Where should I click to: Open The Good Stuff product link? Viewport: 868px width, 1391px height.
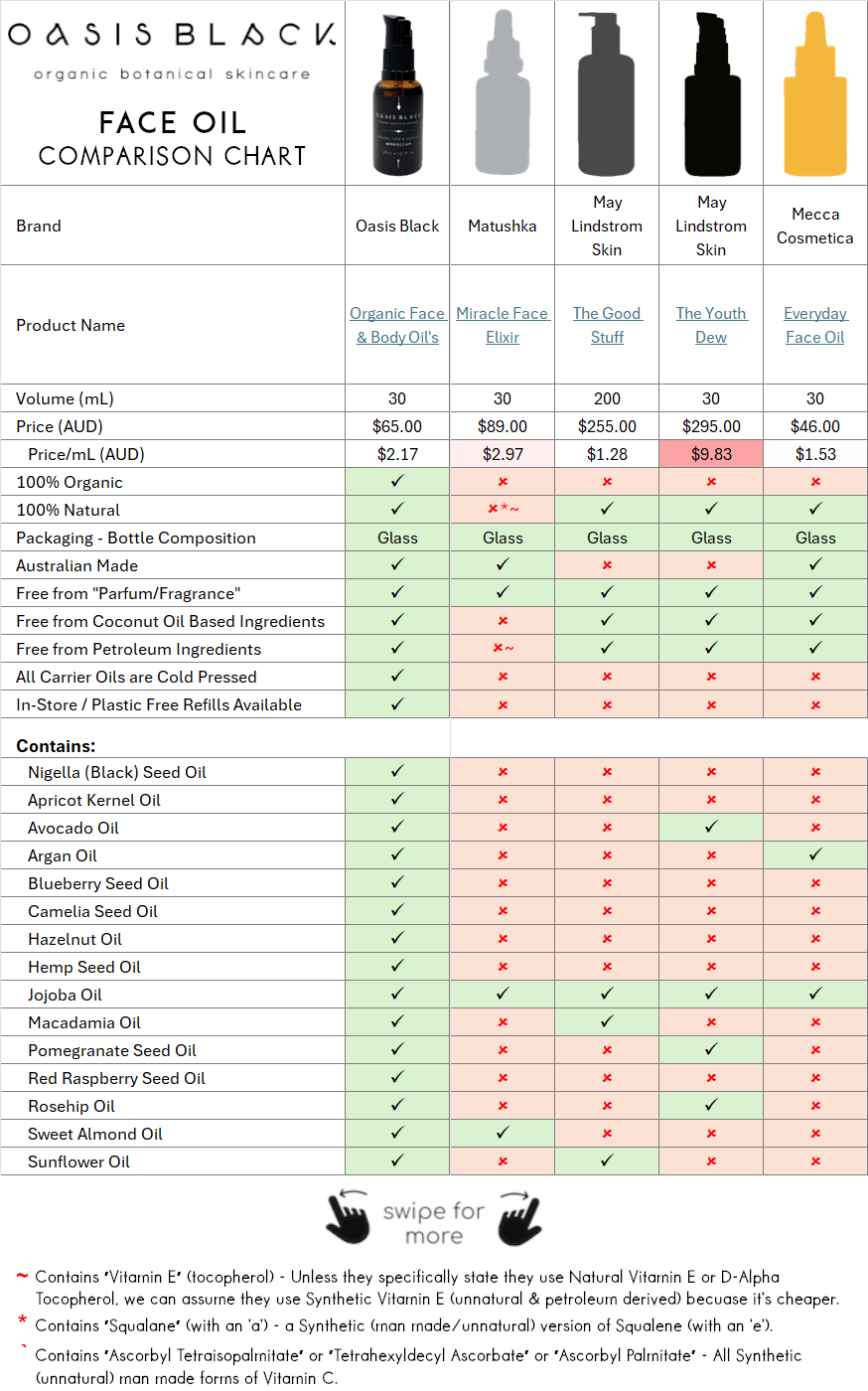click(x=606, y=325)
